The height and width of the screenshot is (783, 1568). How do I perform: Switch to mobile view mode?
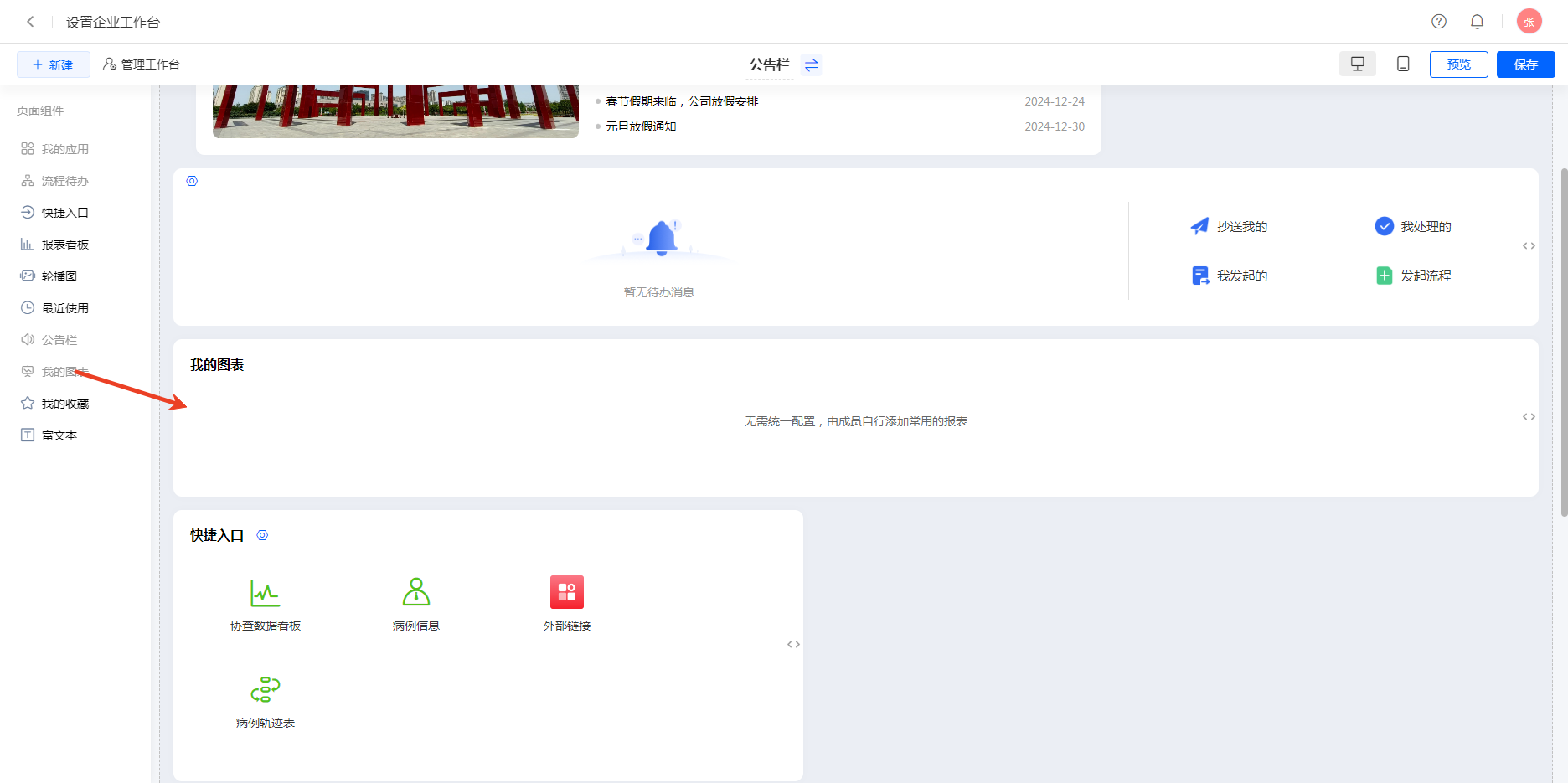1403,64
